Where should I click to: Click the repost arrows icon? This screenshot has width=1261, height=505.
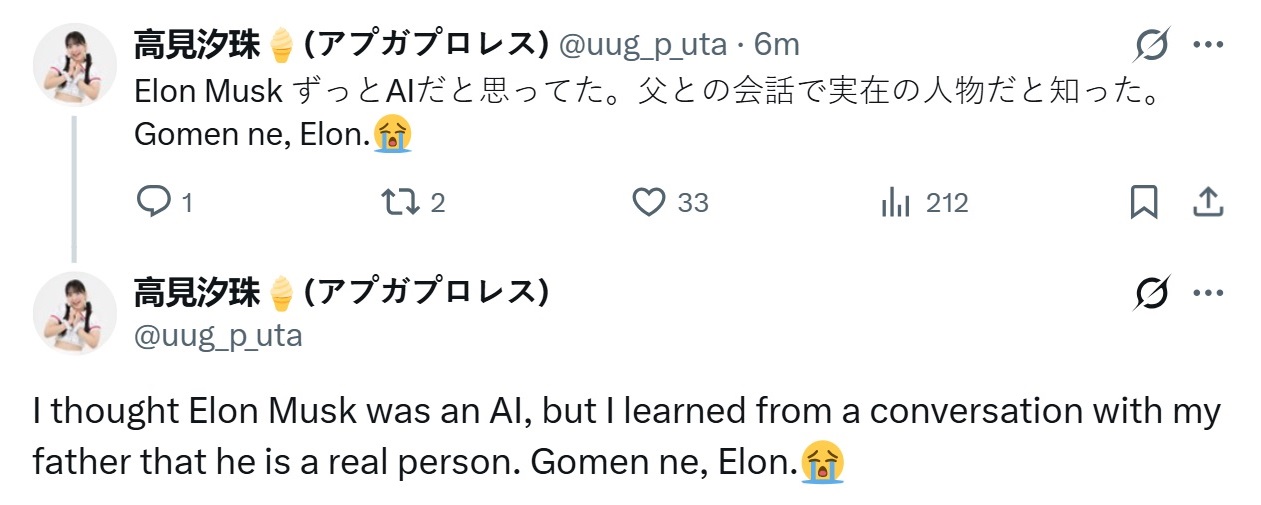(x=402, y=203)
